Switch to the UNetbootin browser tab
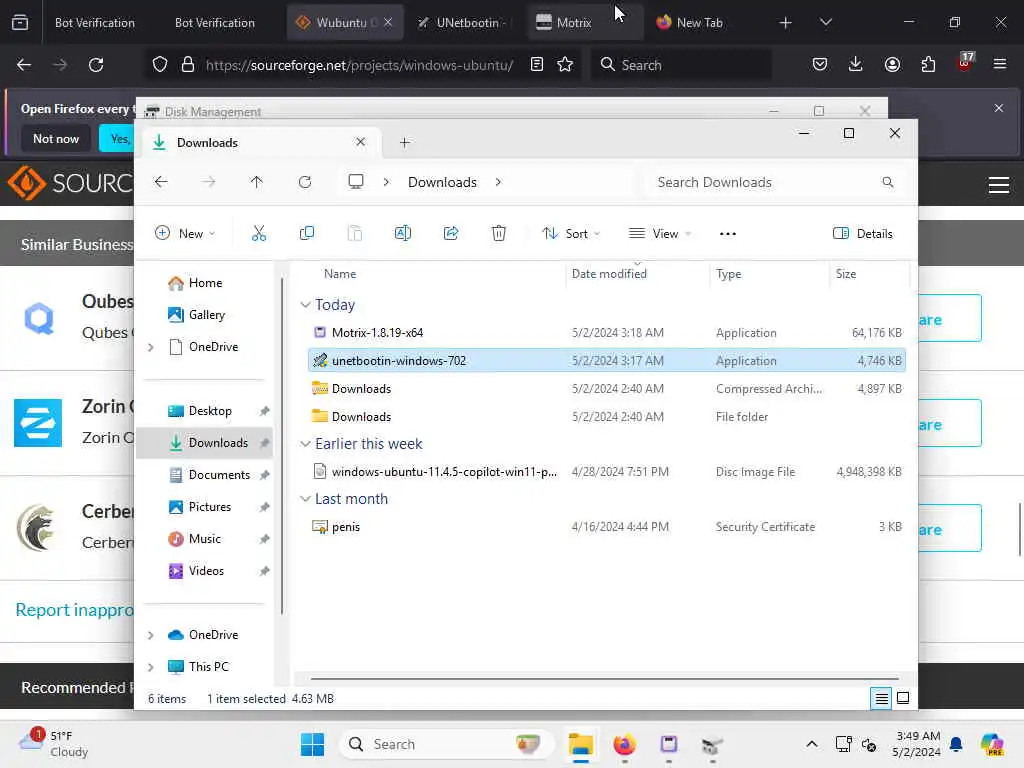 [465, 22]
